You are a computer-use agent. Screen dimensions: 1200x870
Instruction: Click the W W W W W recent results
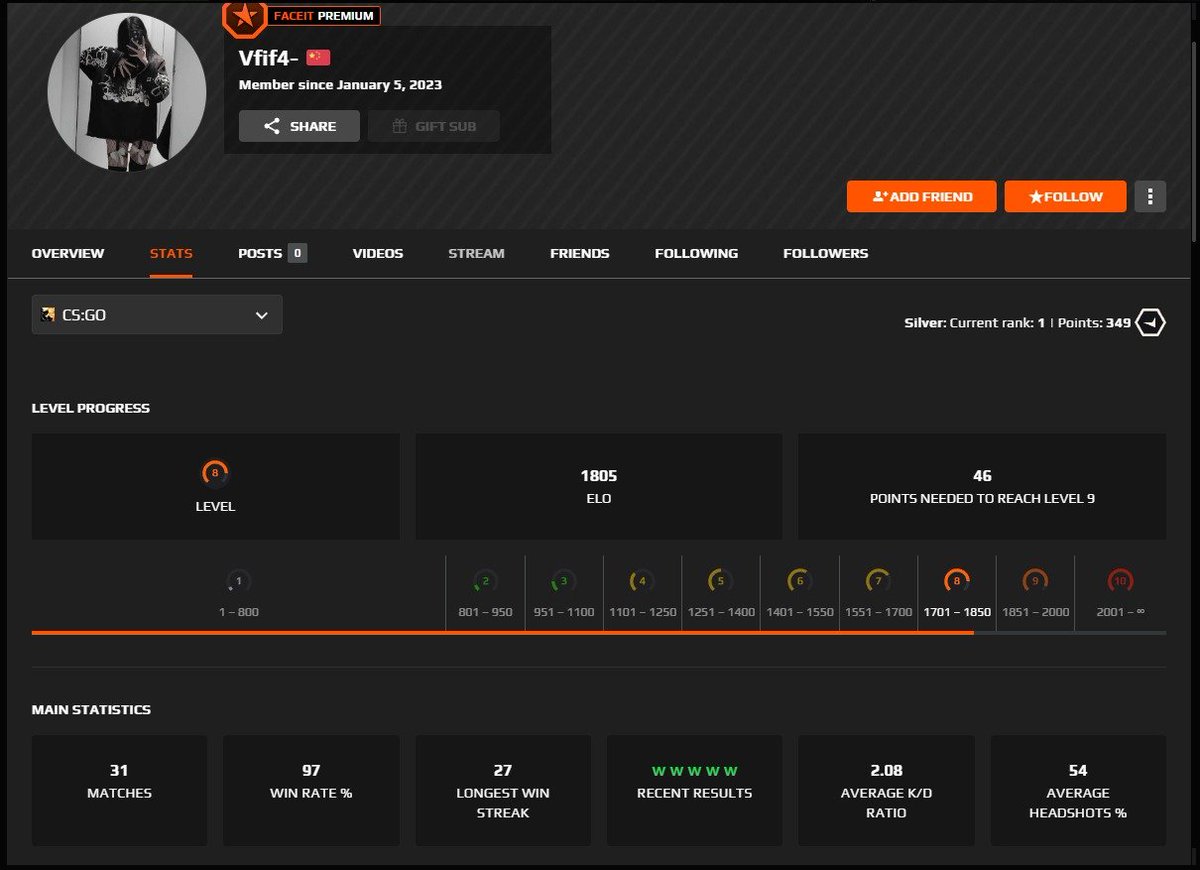click(695, 771)
